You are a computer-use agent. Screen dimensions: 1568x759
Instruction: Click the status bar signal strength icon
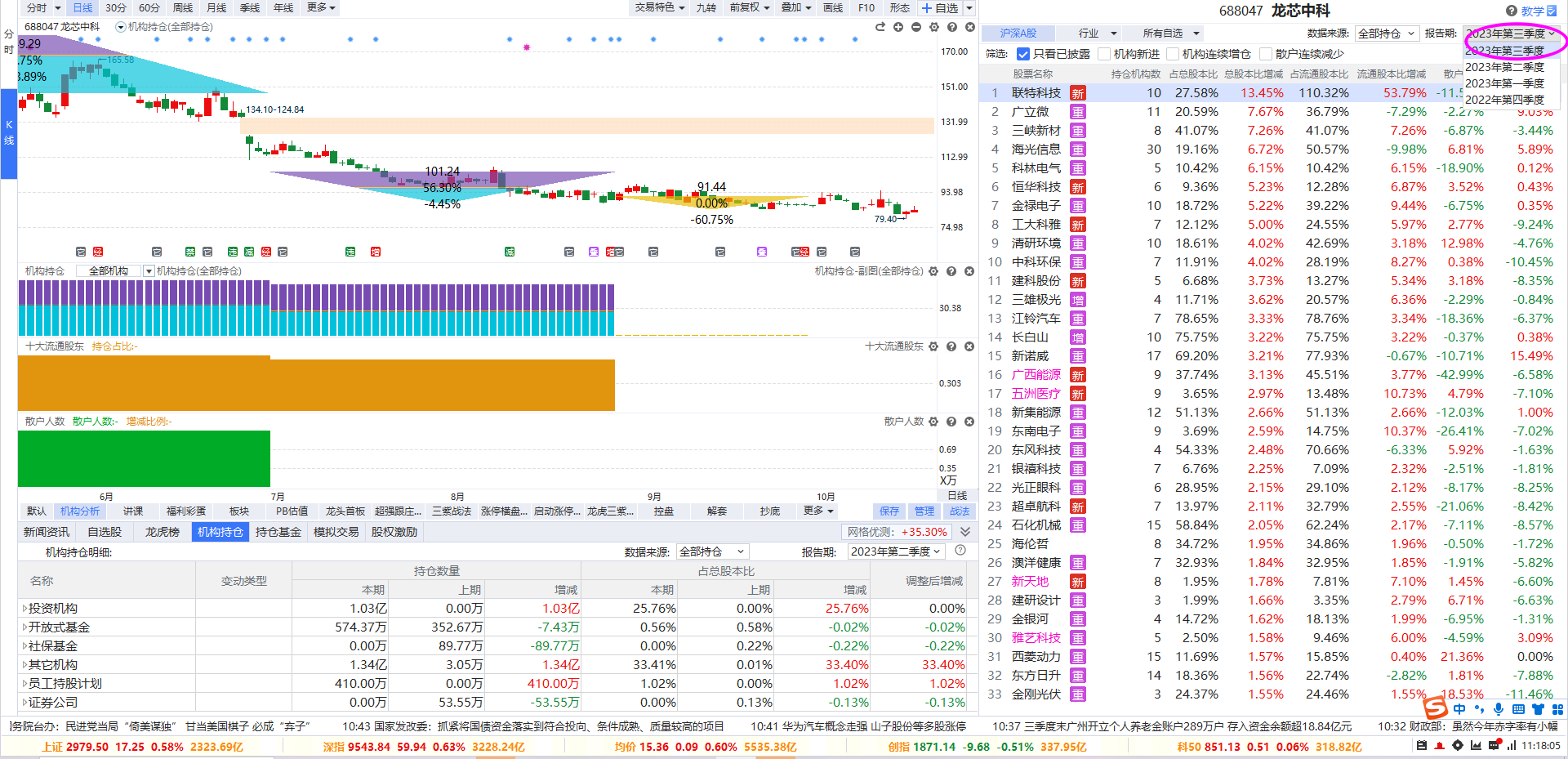(1512, 745)
